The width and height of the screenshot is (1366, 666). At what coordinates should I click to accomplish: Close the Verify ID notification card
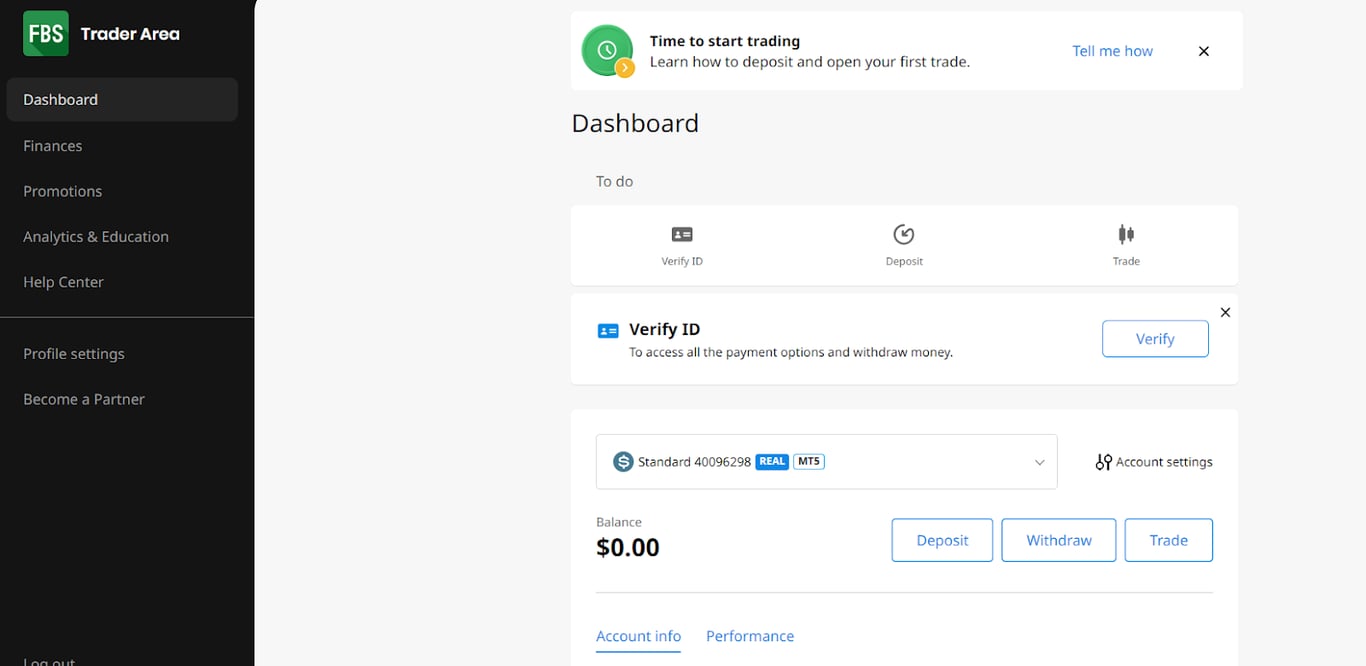tap(1225, 312)
